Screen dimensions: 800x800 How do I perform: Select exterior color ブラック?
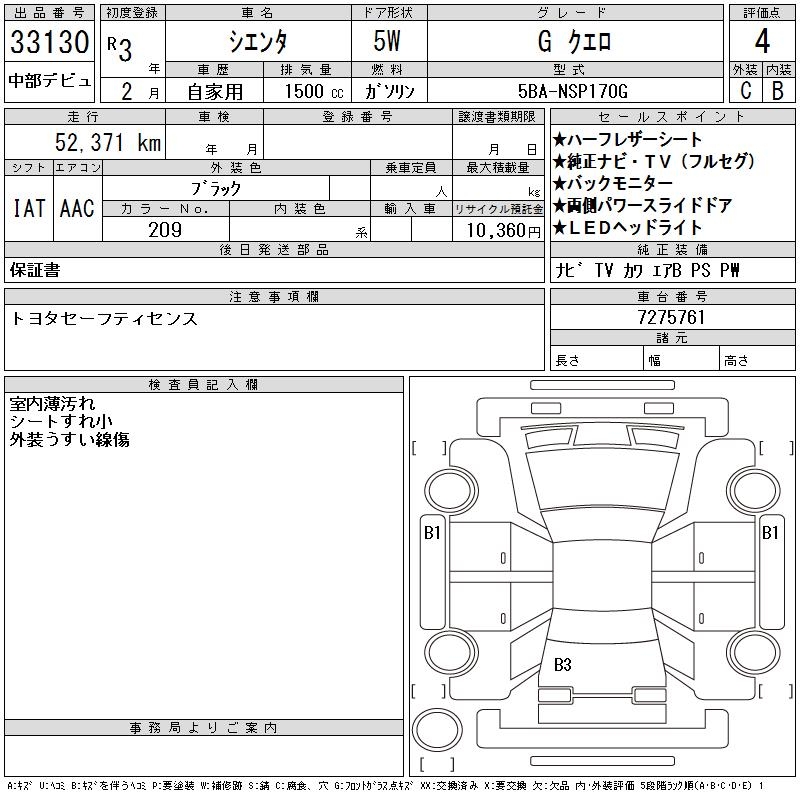point(216,189)
